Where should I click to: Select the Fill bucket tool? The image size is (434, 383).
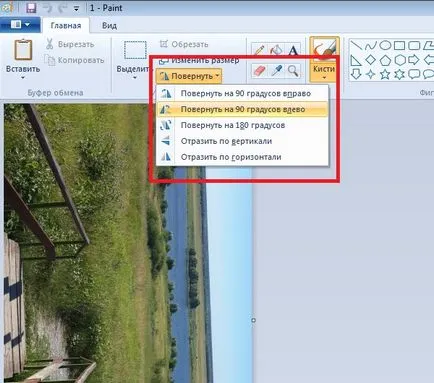click(276, 51)
